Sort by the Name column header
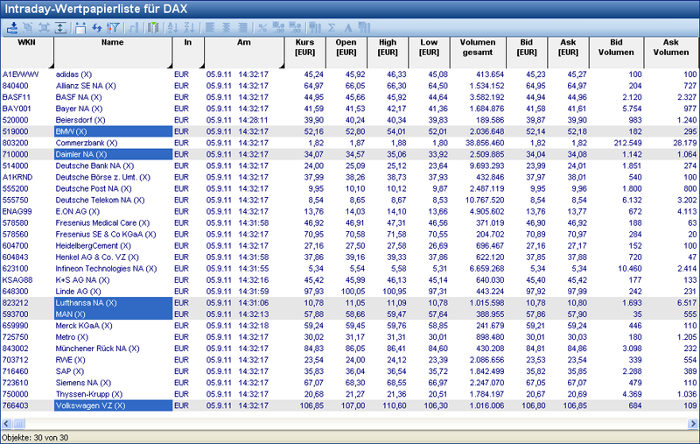Screen dimensions: 700x444 (112, 43)
